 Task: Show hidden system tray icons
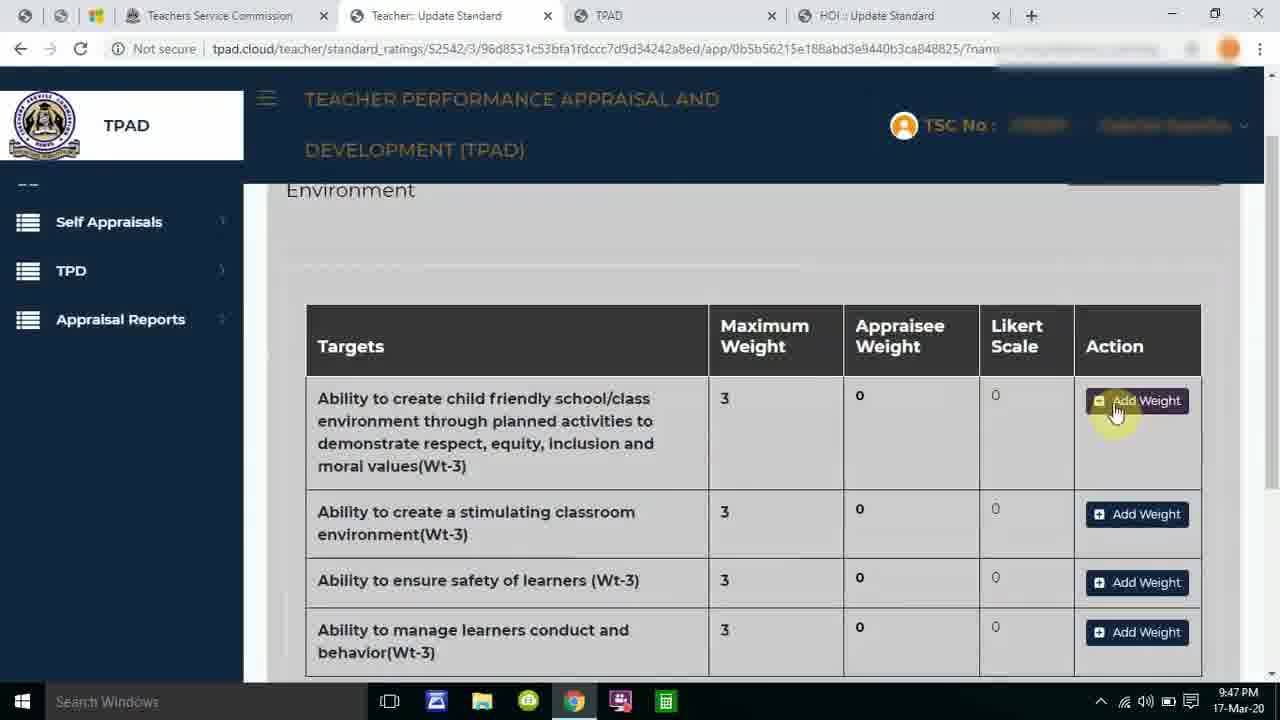coord(1101,701)
